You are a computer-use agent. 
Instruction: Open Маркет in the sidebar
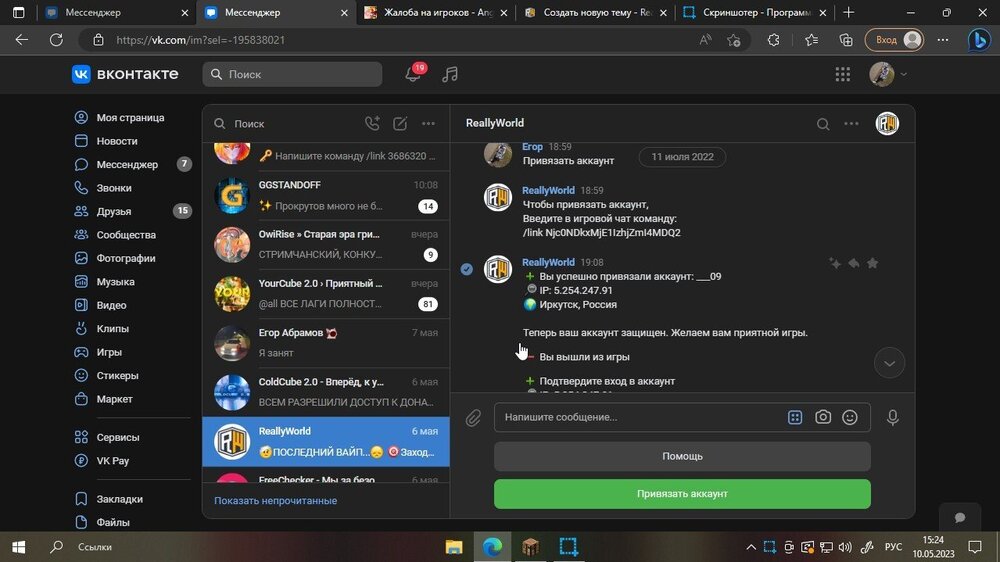click(x=114, y=399)
